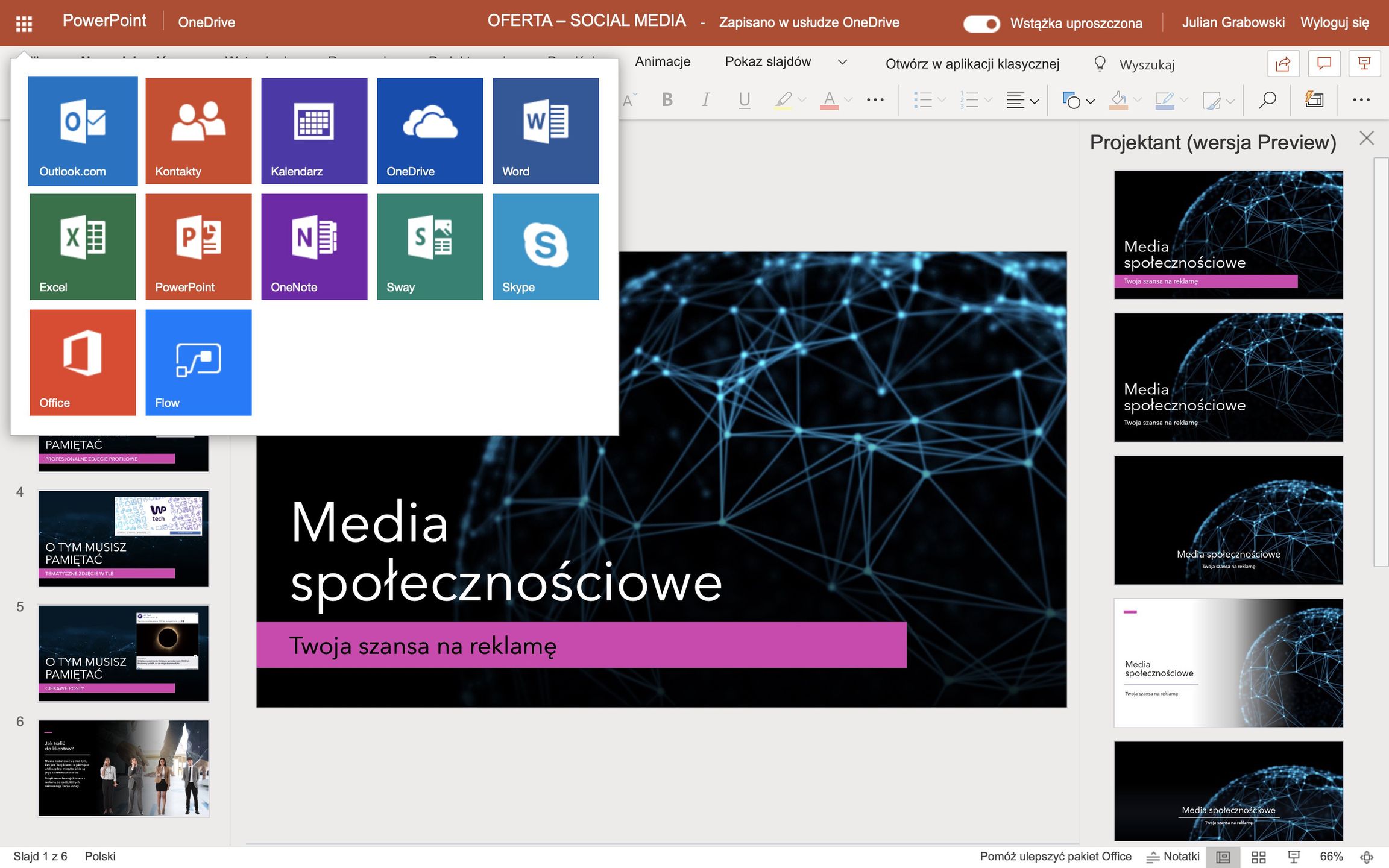
Task: Open the Kontakty app tile
Action: pos(198,131)
